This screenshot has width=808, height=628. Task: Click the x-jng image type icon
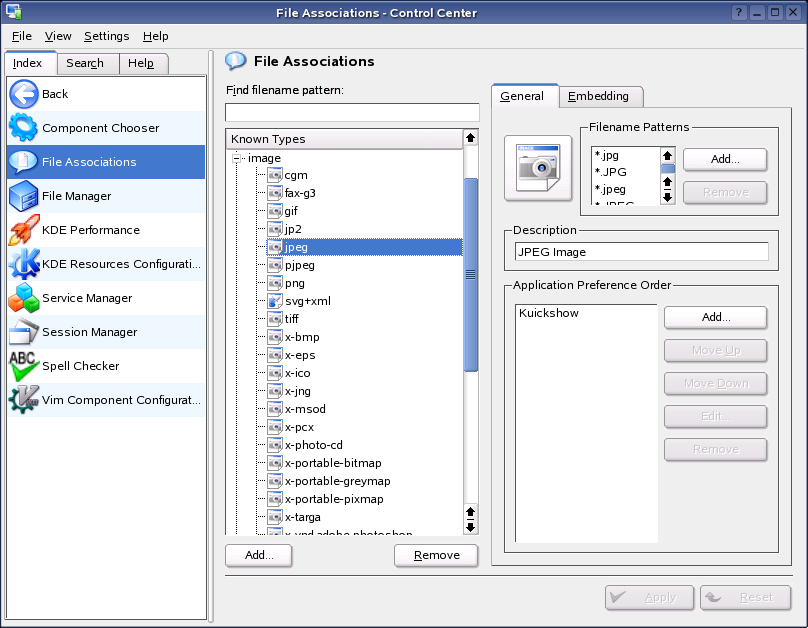click(x=275, y=391)
